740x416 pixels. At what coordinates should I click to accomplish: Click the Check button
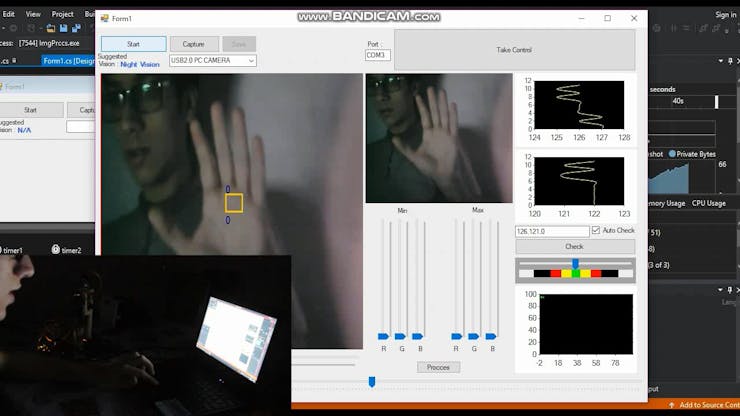tap(574, 246)
